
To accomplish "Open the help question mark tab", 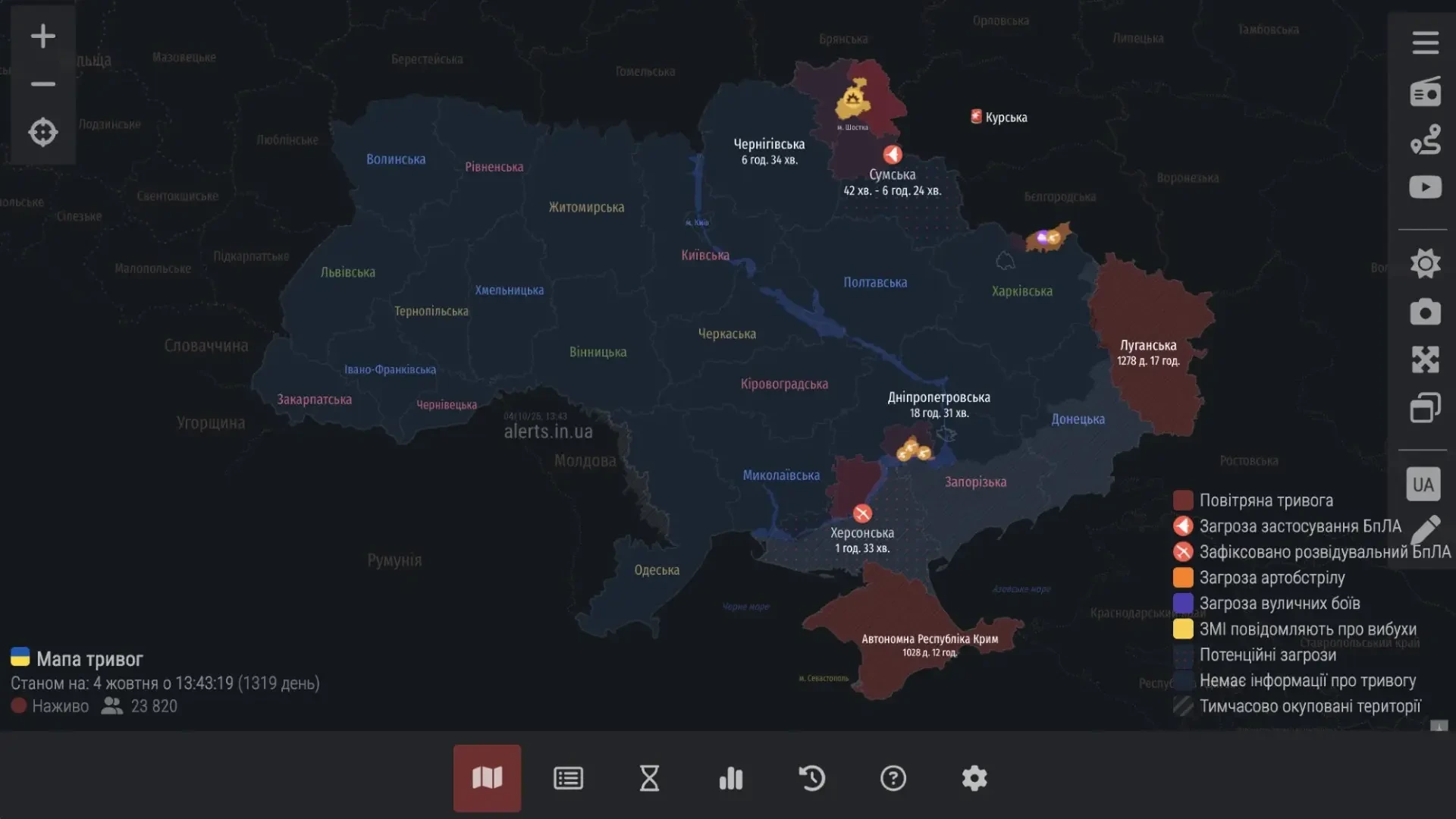I will click(893, 778).
